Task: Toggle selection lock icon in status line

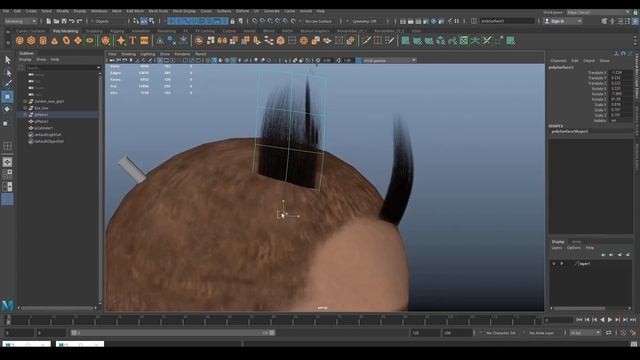Action: pos(233,21)
